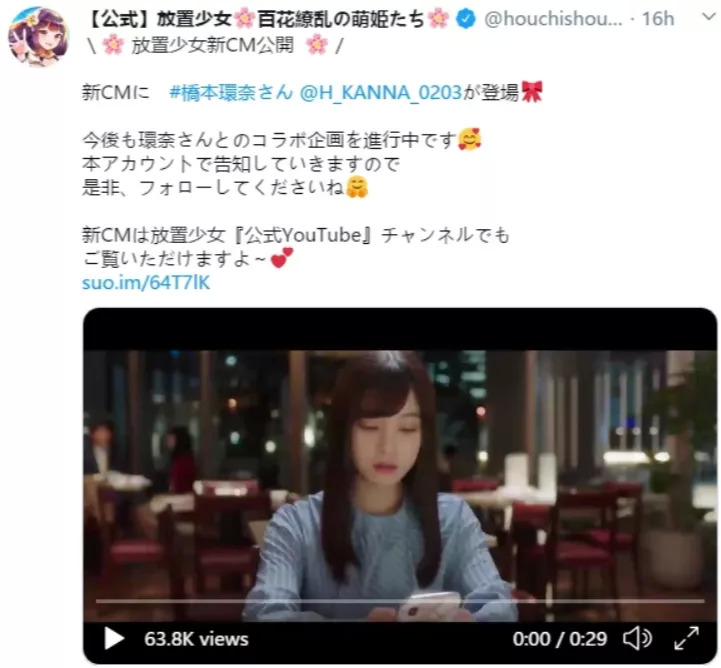Click the 0:00 / 0:29 time display
Image resolution: width=721 pixels, height=668 pixels.
[x=560, y=639]
